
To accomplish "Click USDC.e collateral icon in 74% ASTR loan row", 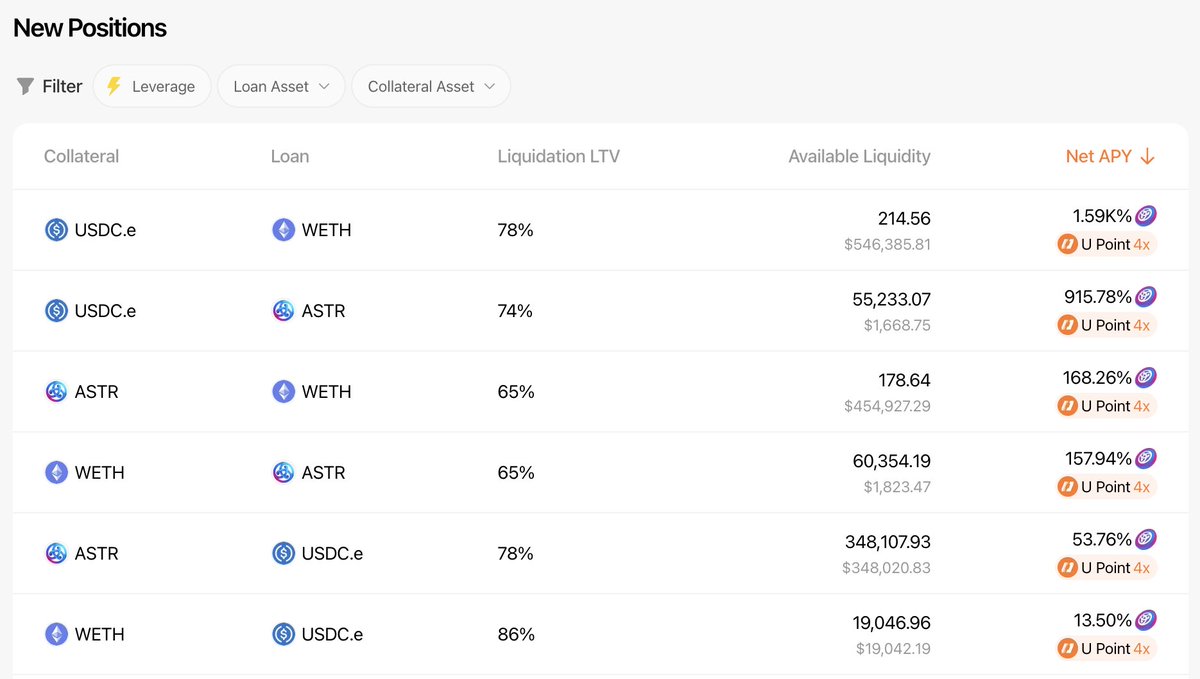I will tap(57, 311).
